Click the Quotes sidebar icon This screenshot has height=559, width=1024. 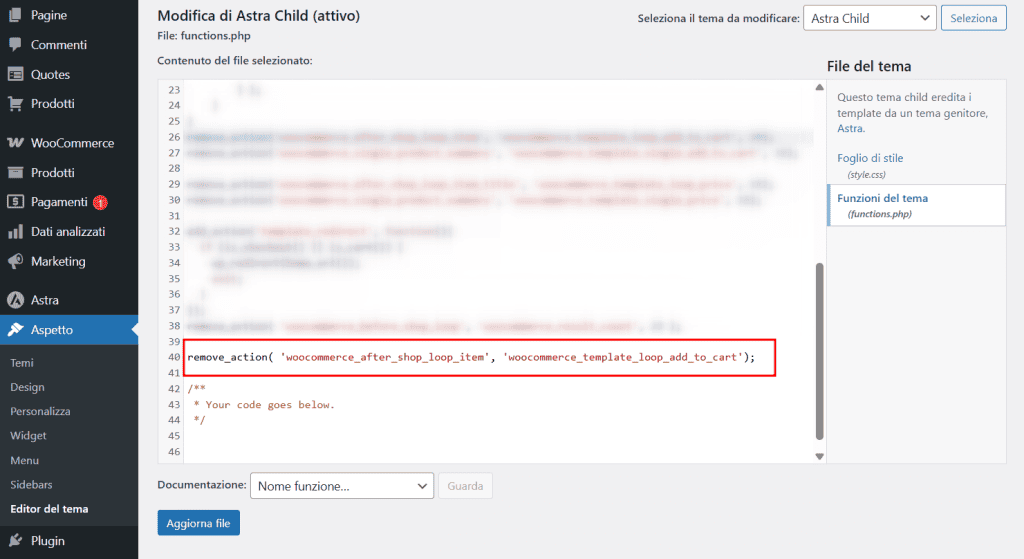click(15, 74)
